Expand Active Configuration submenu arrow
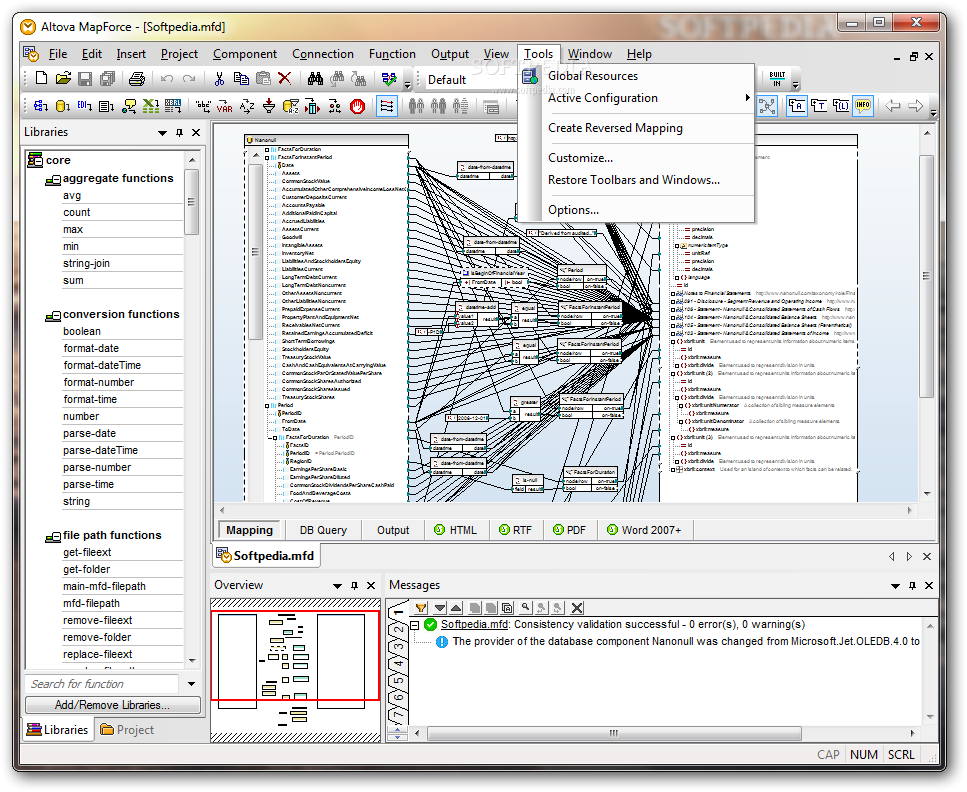Viewport: 967px width, 792px height. click(747, 97)
